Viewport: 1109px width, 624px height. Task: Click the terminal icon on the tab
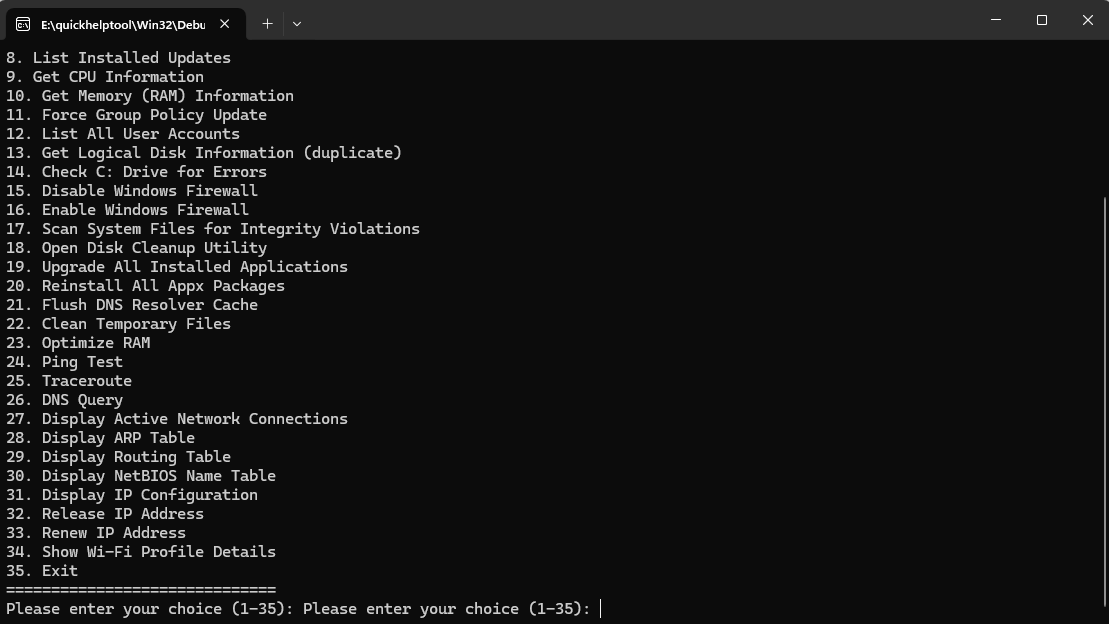point(23,24)
